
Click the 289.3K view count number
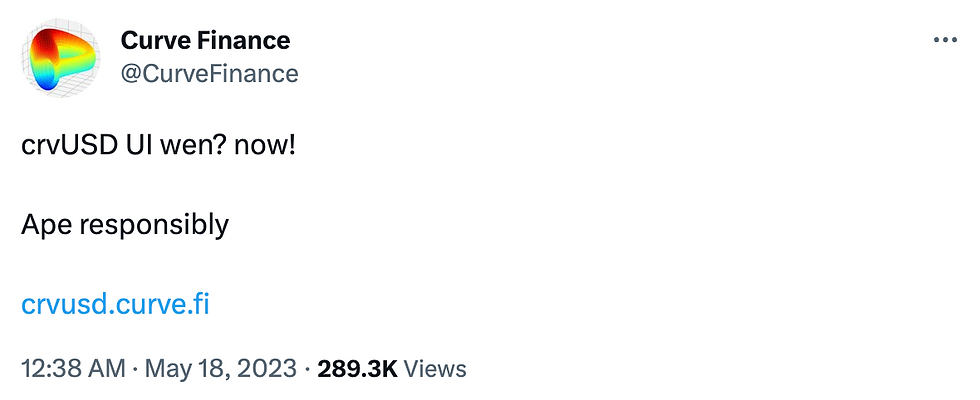point(357,369)
